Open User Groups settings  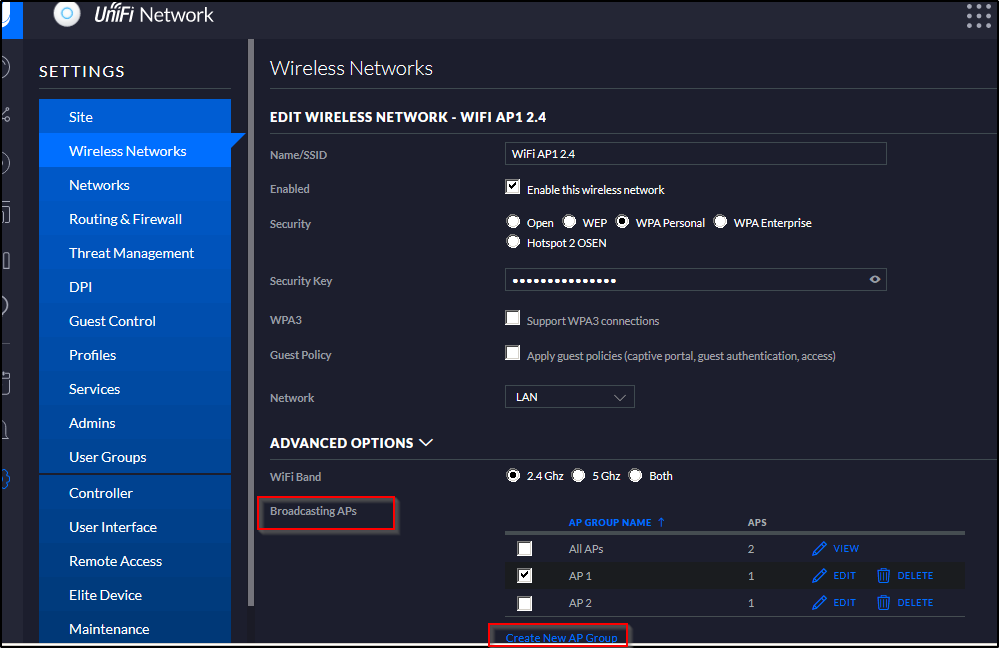pyautogui.click(x=134, y=457)
